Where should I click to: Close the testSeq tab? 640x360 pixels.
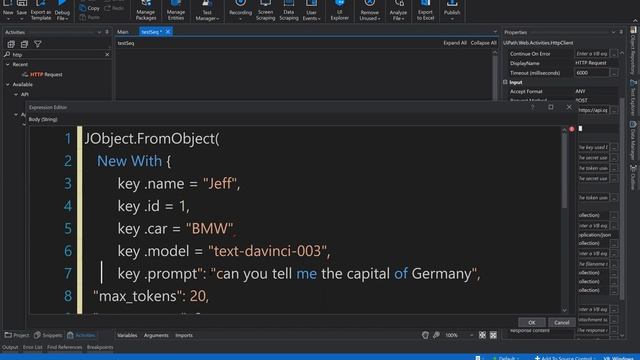point(168,32)
